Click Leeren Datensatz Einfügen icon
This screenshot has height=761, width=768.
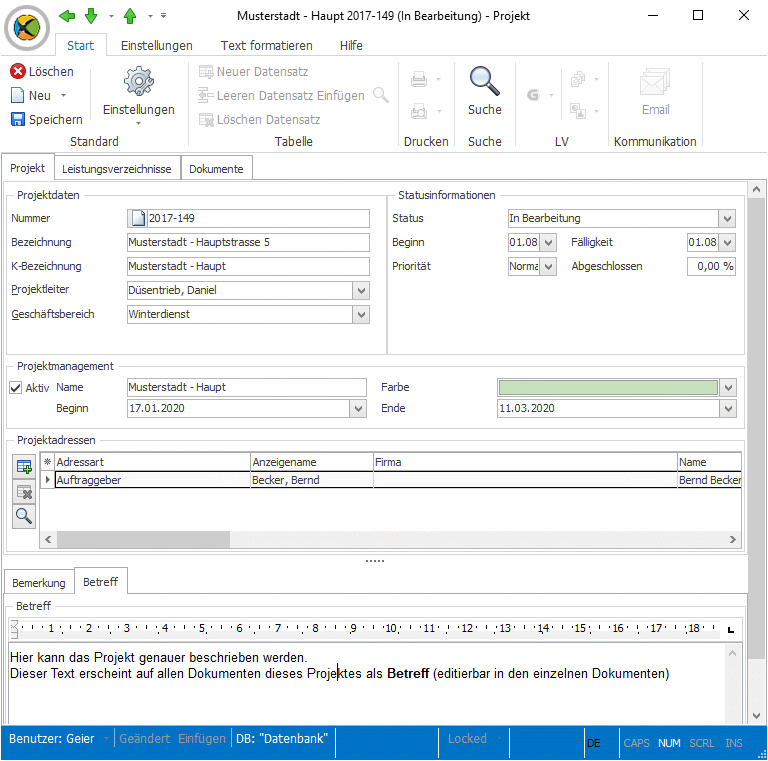206,95
